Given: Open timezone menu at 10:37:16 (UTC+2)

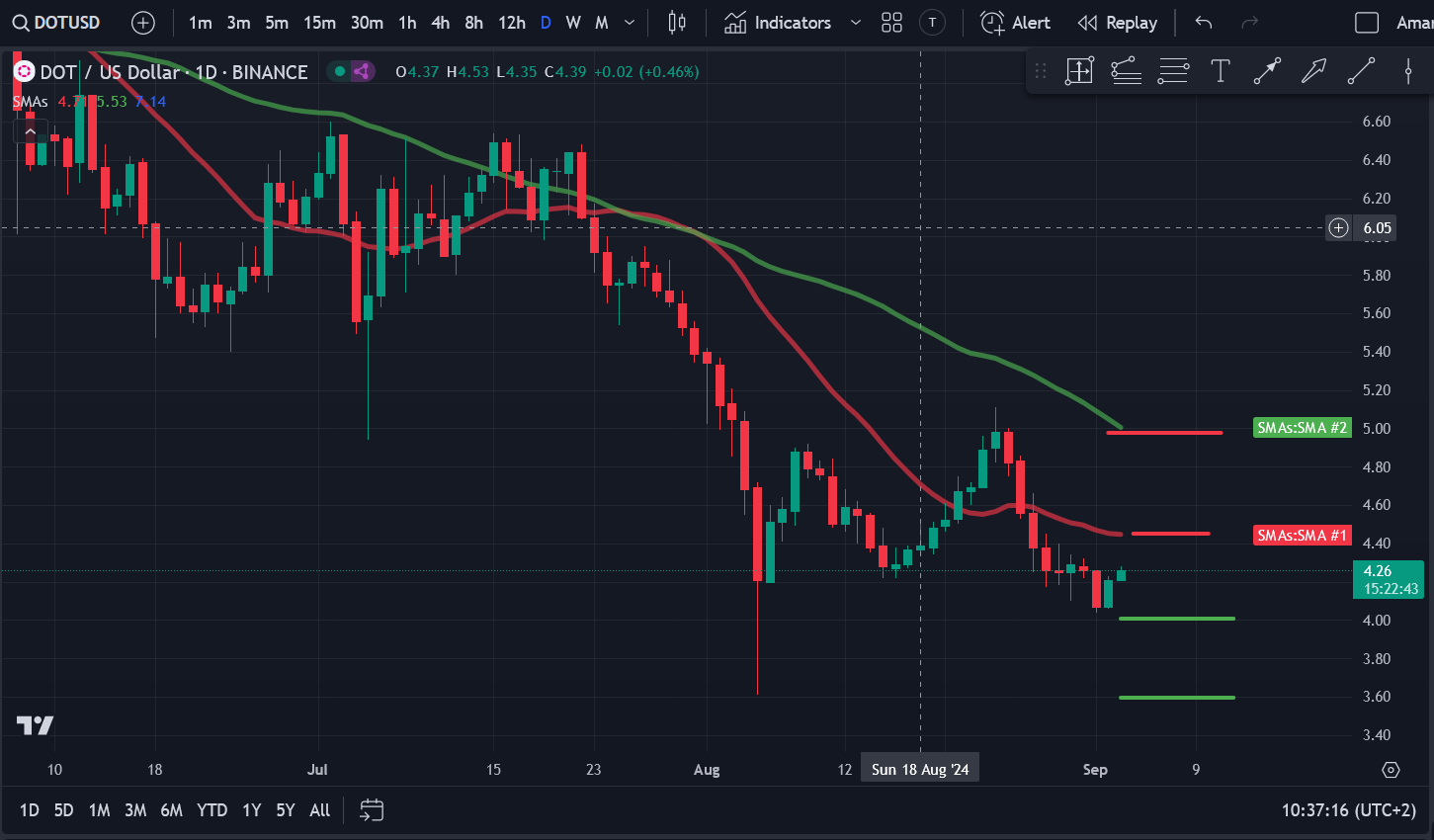Looking at the screenshot, I should tap(1349, 810).
